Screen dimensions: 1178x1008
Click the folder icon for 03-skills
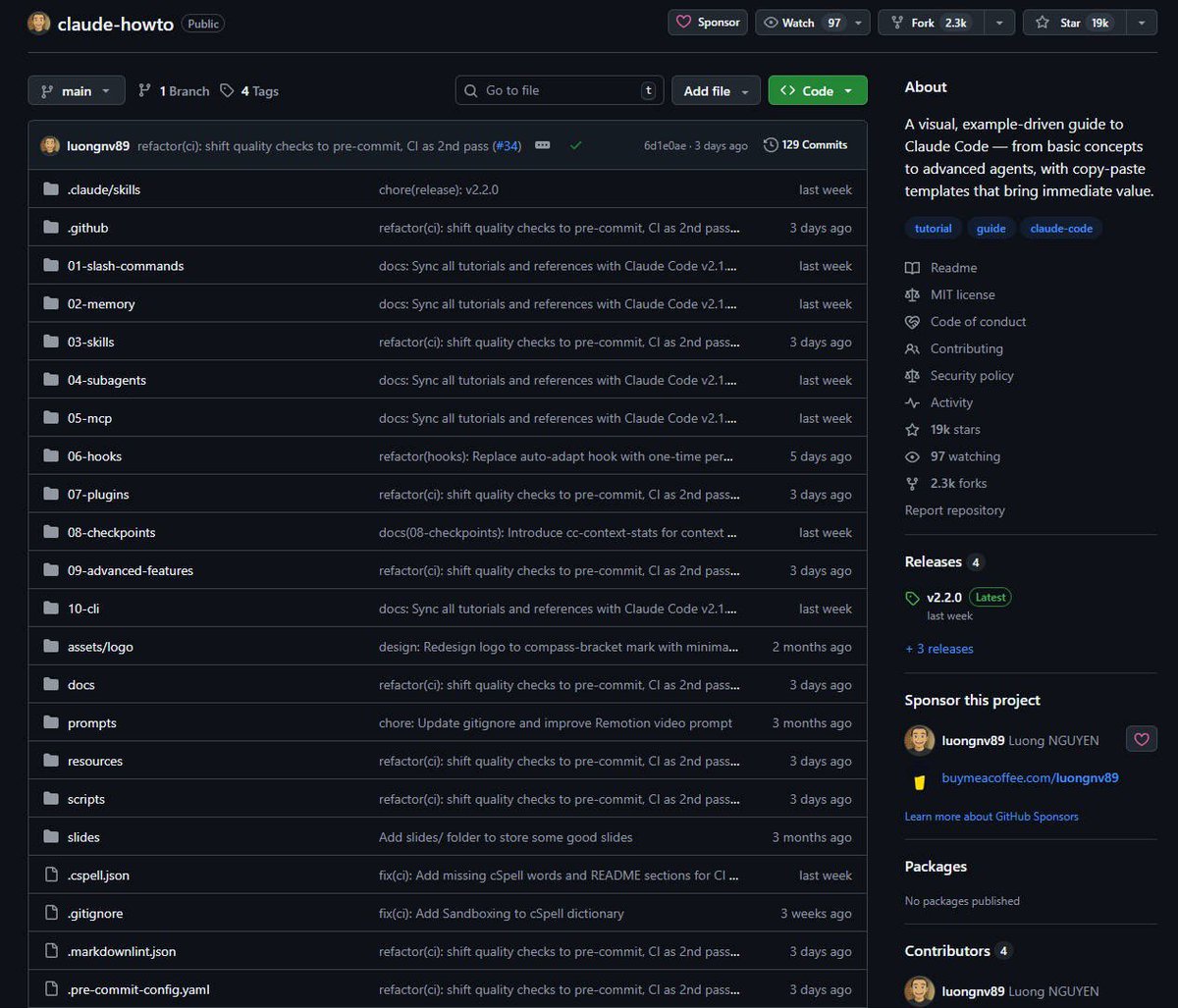[x=51, y=342]
